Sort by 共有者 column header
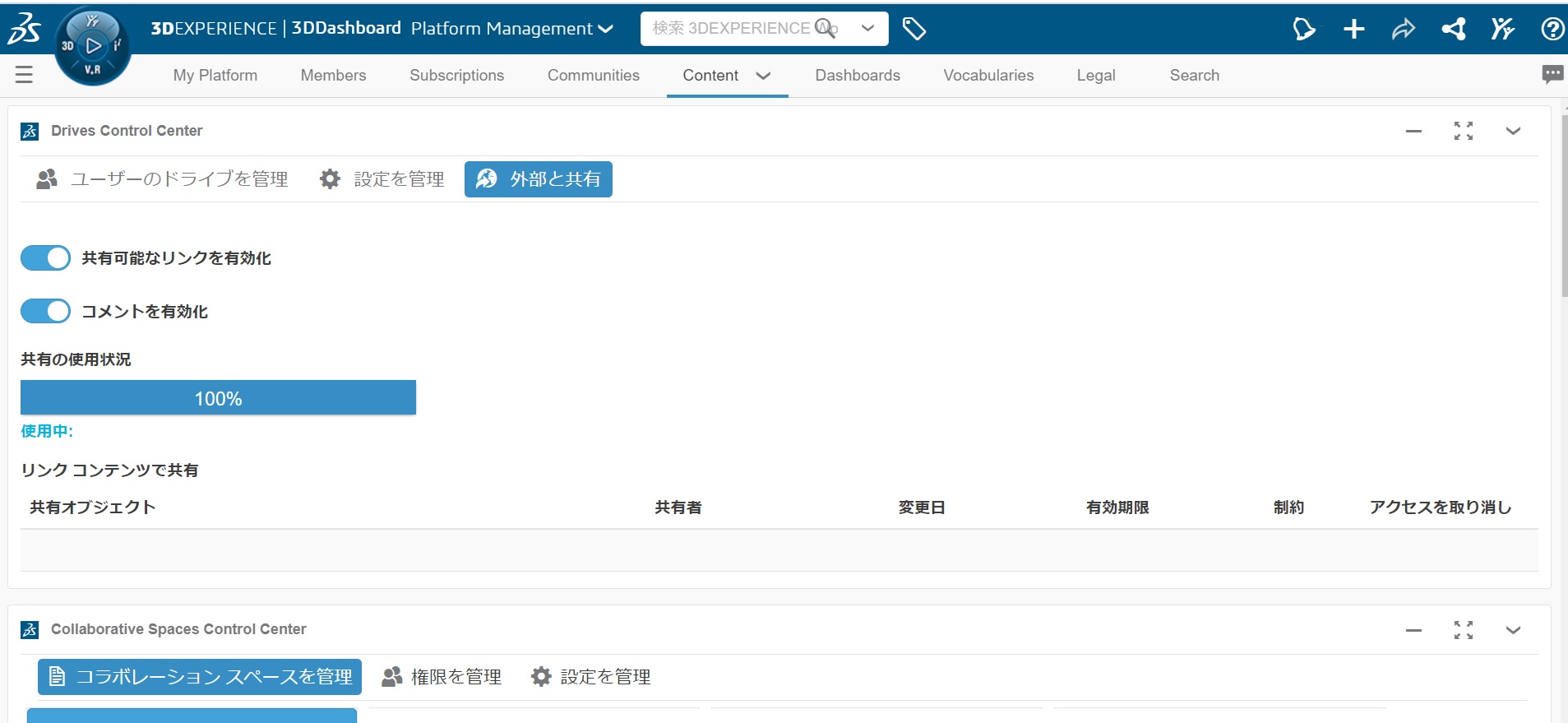Screen dimensions: 1568x723 (x=678, y=507)
